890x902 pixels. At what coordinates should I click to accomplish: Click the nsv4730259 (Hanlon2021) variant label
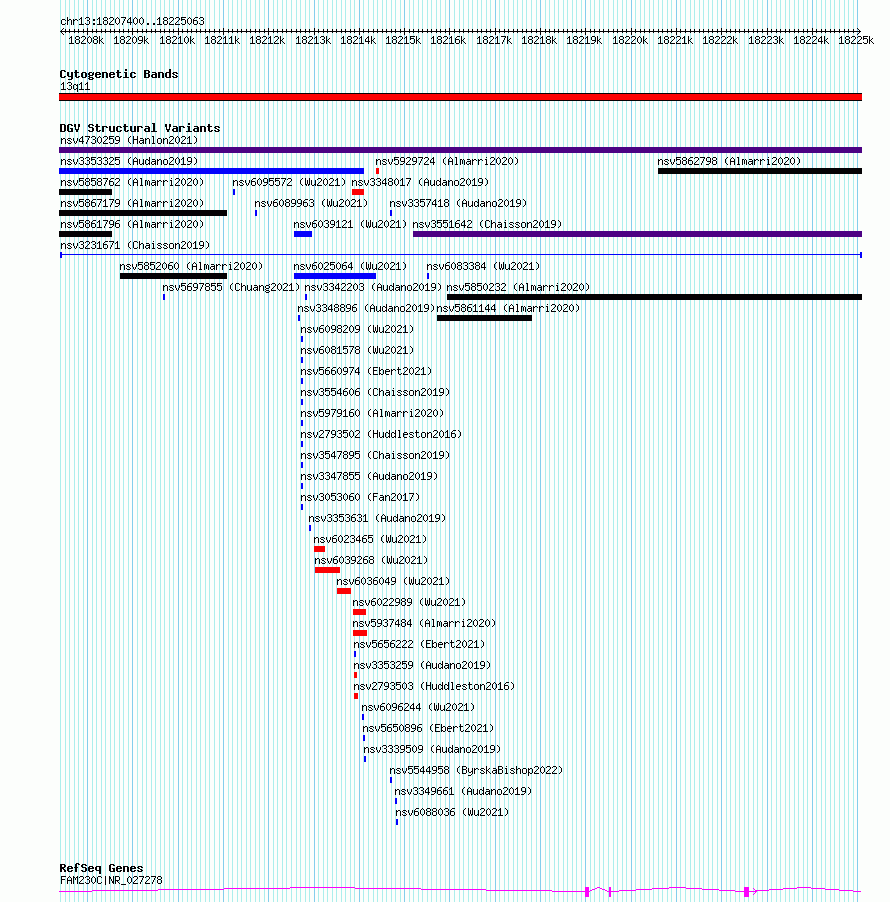129,140
